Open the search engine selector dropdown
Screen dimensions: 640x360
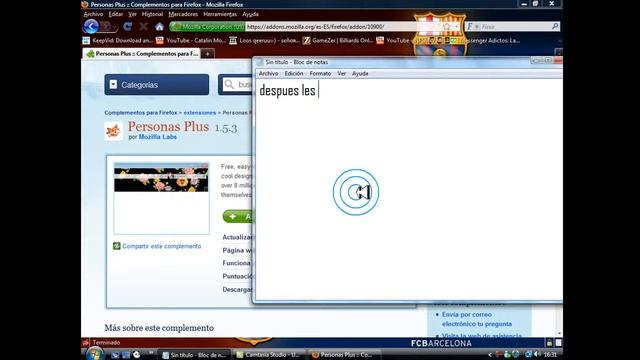point(472,27)
